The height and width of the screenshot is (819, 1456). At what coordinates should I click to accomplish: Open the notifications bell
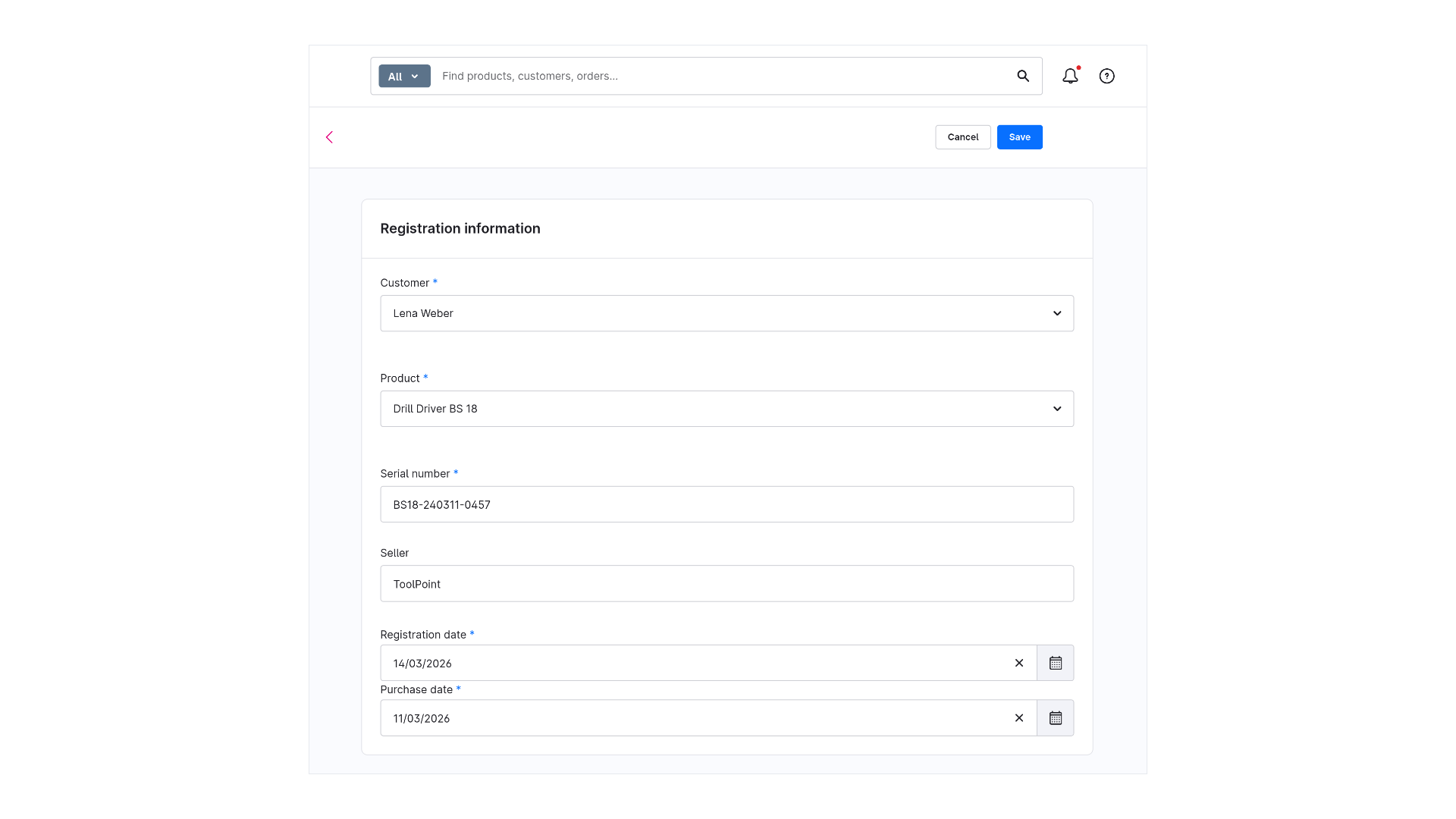(1070, 76)
